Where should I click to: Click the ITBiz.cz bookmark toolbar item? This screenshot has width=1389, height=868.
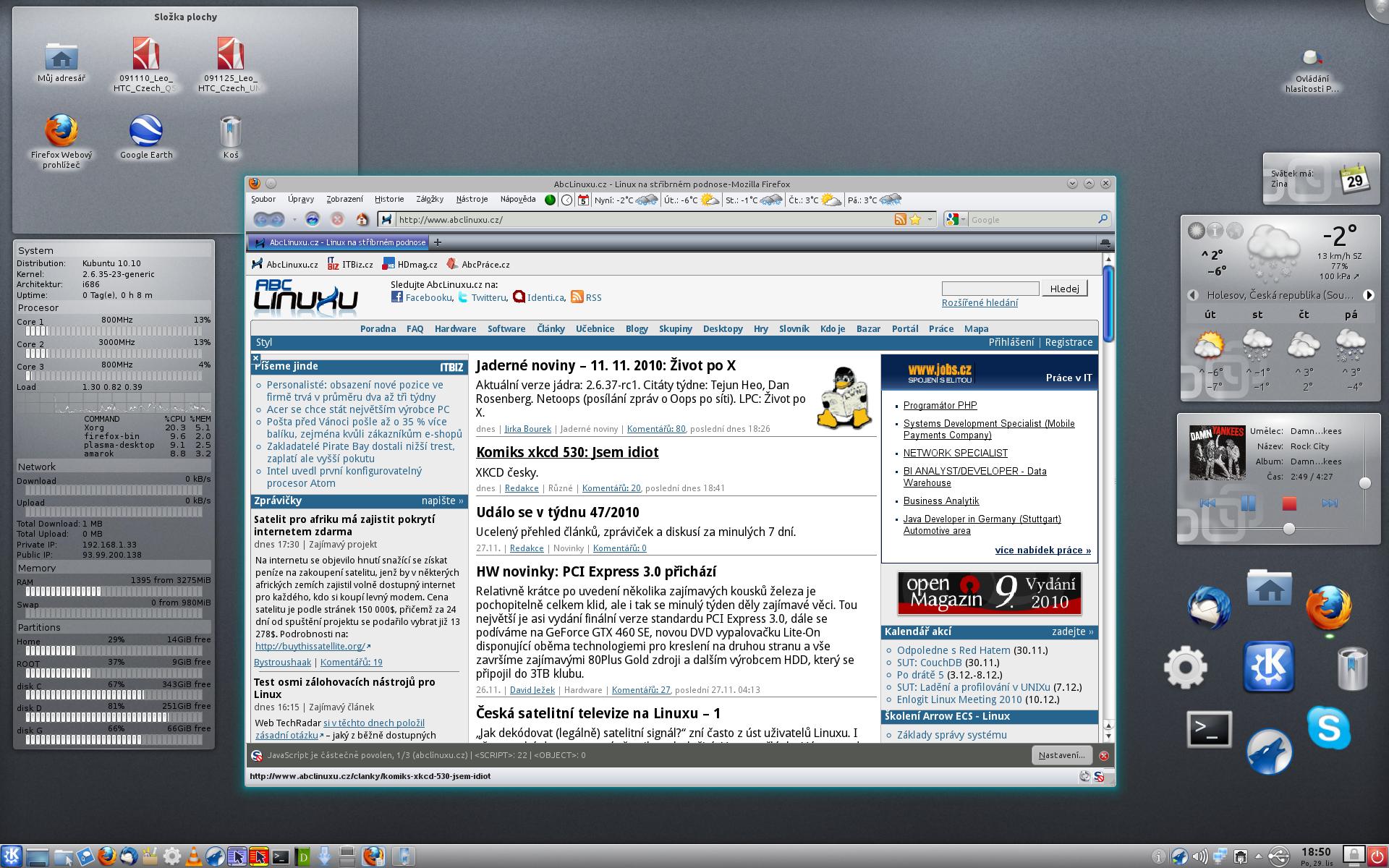pos(350,264)
